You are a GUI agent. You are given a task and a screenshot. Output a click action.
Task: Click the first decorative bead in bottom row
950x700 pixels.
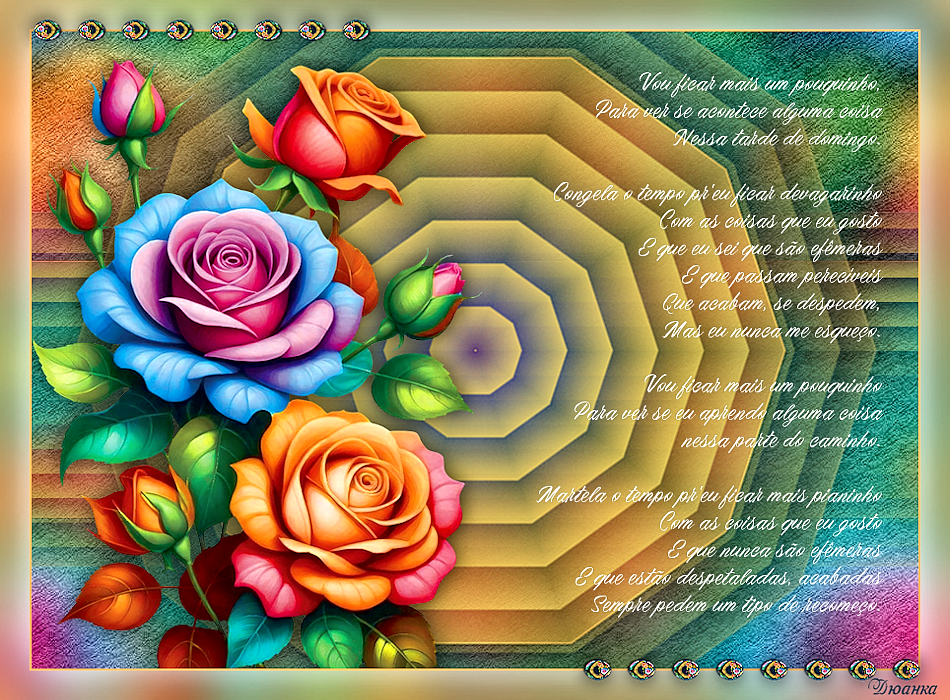(596, 669)
